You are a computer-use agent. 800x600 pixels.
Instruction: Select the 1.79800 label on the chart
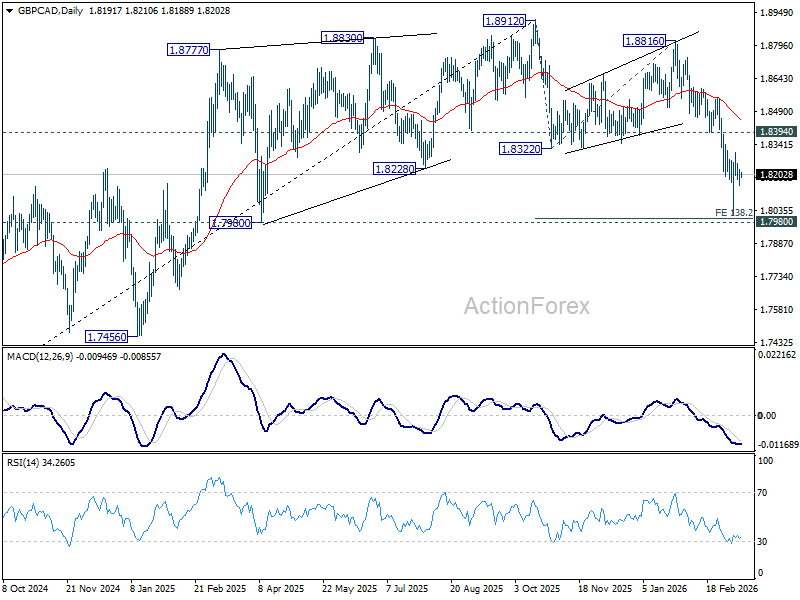coord(231,223)
